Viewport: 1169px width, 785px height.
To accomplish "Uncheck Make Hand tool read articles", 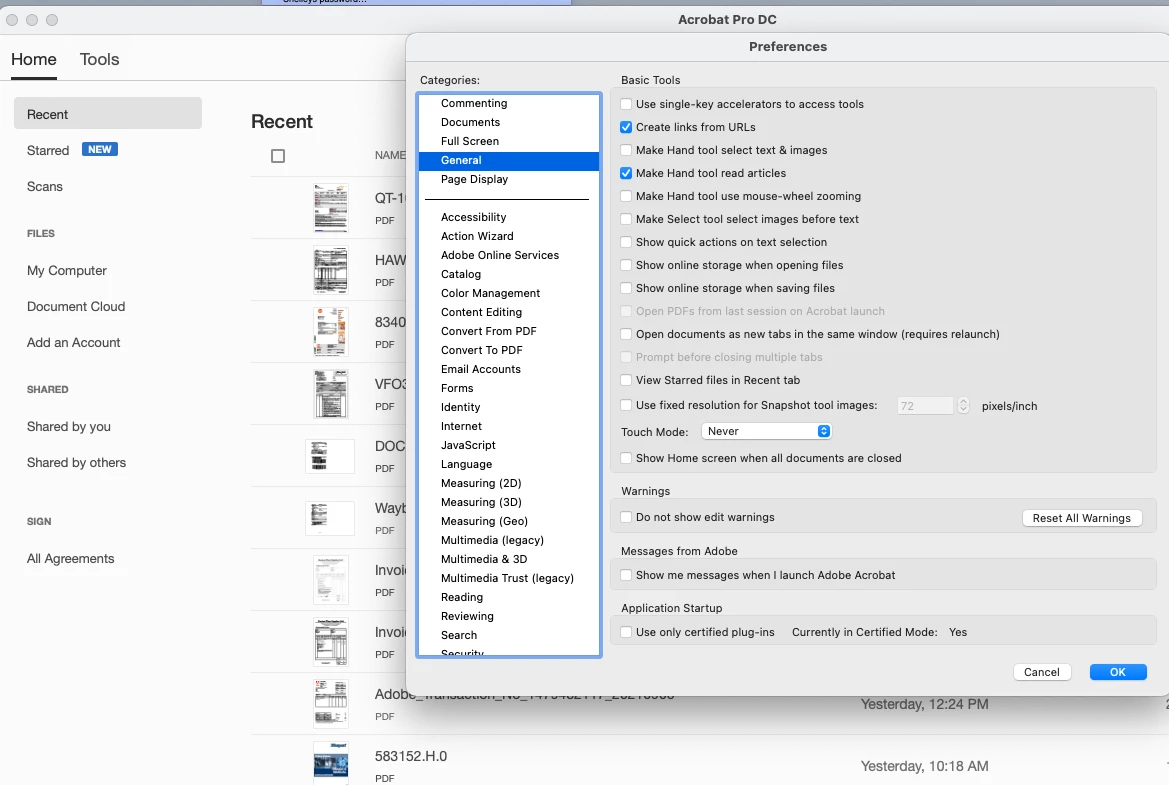I will pyautogui.click(x=626, y=173).
